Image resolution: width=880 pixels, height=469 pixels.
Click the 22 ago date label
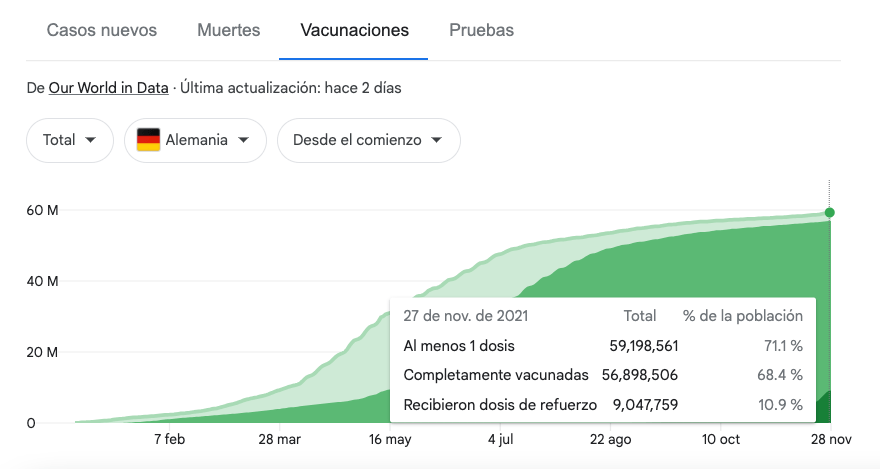(x=611, y=440)
